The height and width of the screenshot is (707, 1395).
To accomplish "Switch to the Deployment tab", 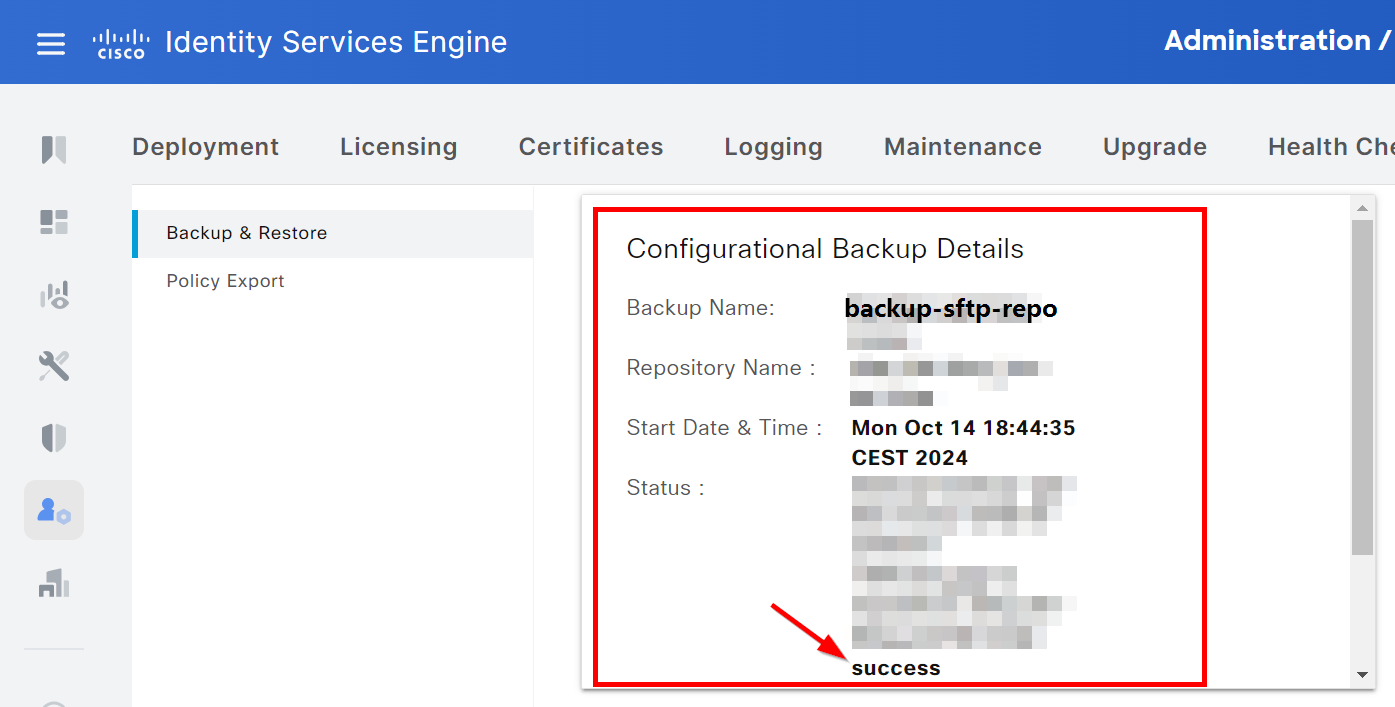I will 205,147.
